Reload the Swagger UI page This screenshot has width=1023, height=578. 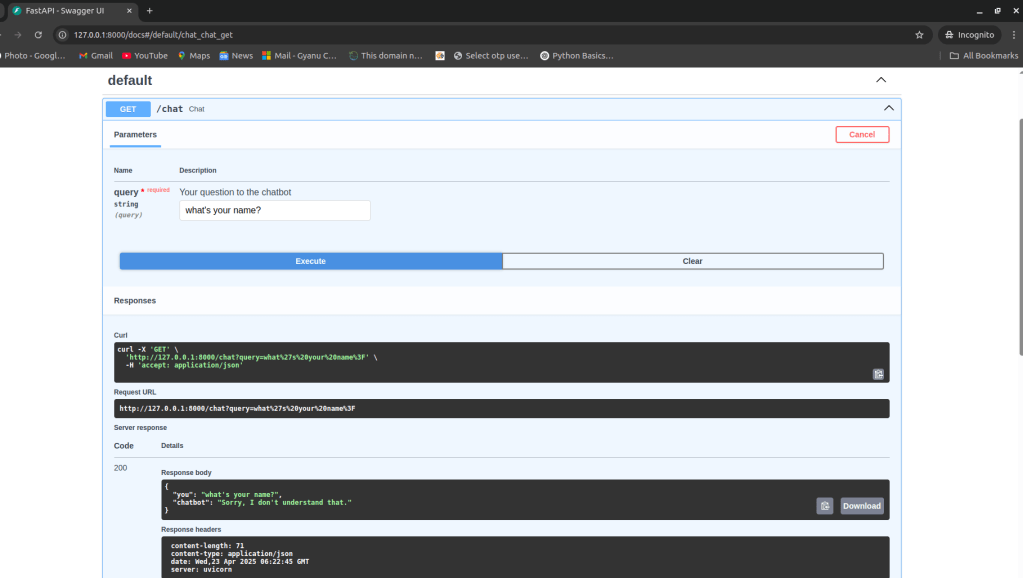pos(38,34)
